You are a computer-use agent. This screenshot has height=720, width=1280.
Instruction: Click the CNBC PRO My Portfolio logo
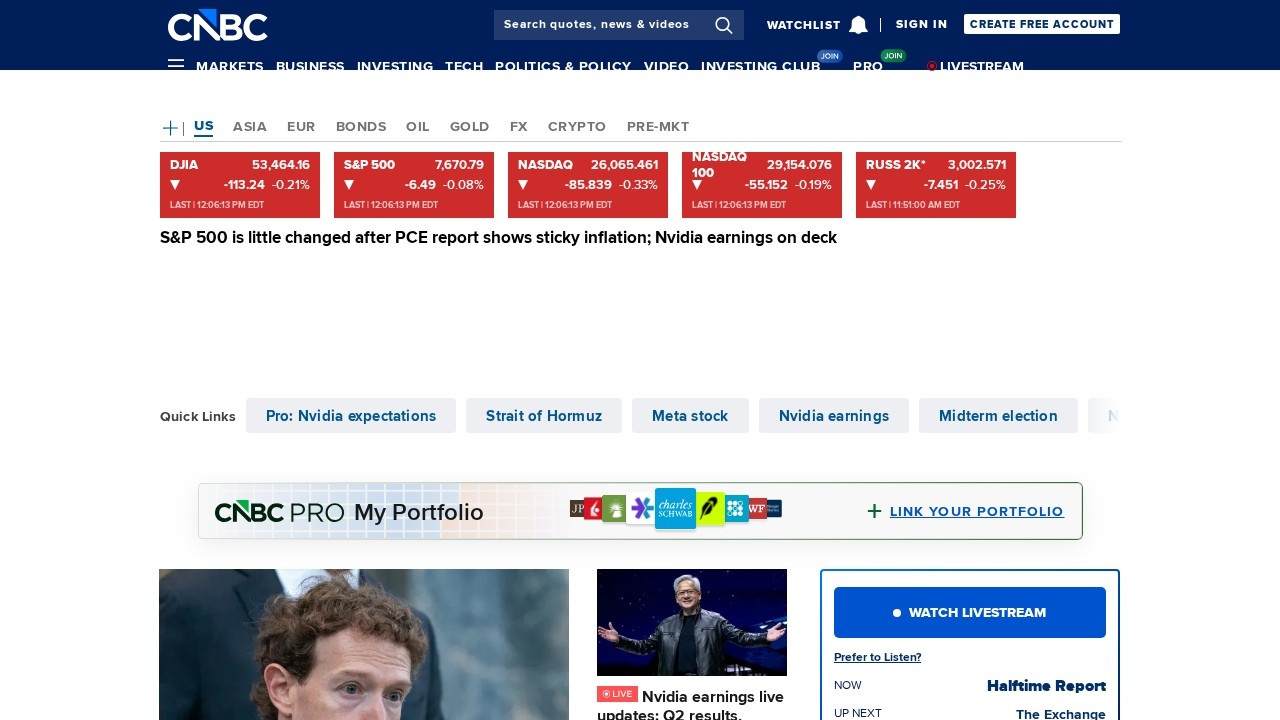click(x=349, y=512)
